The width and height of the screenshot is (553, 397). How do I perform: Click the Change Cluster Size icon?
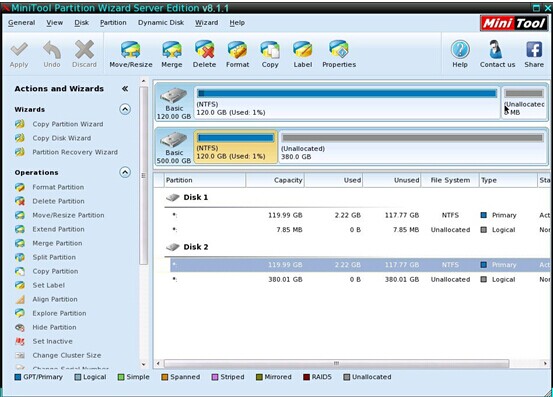(20, 355)
